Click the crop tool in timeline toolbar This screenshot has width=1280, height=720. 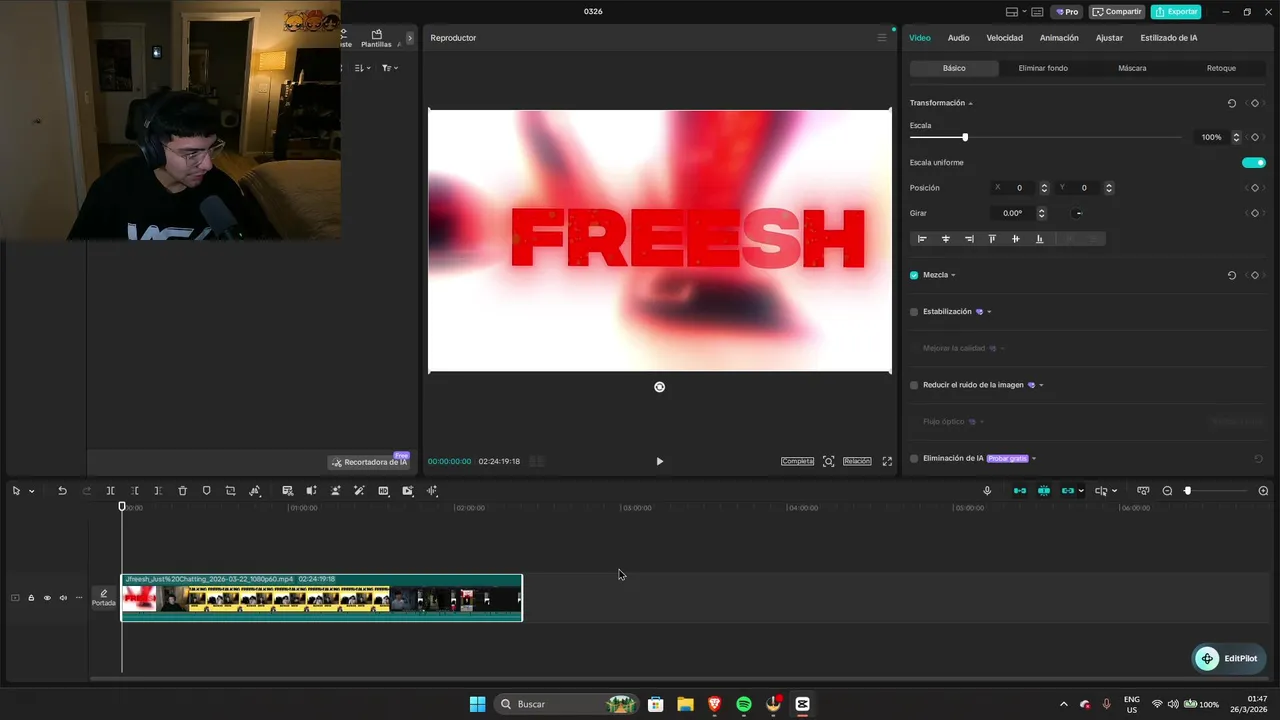(x=230, y=491)
